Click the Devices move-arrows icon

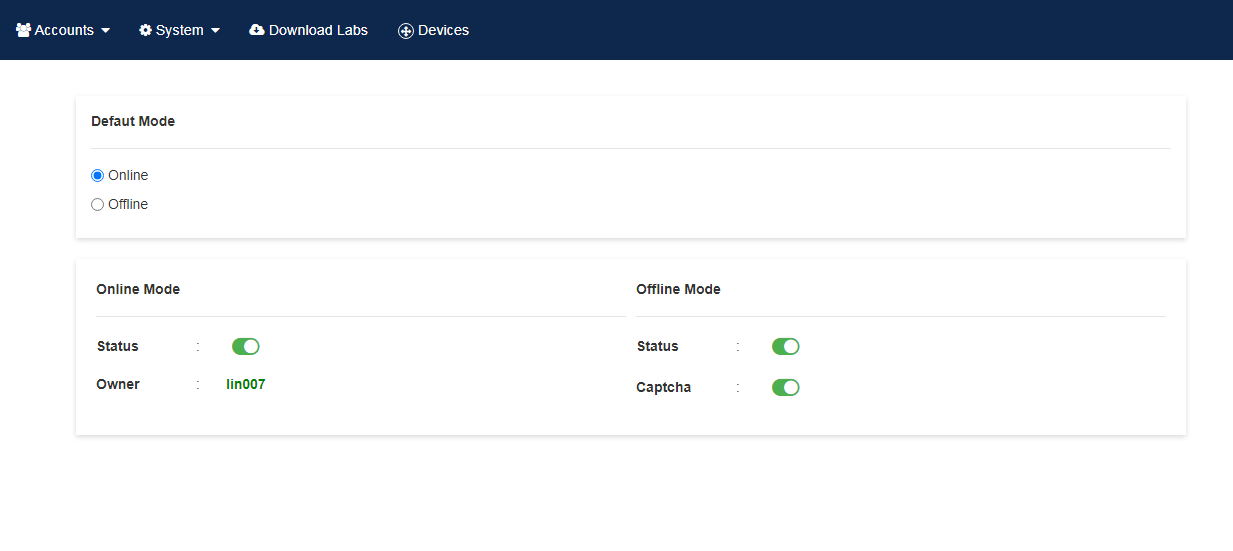tap(406, 31)
